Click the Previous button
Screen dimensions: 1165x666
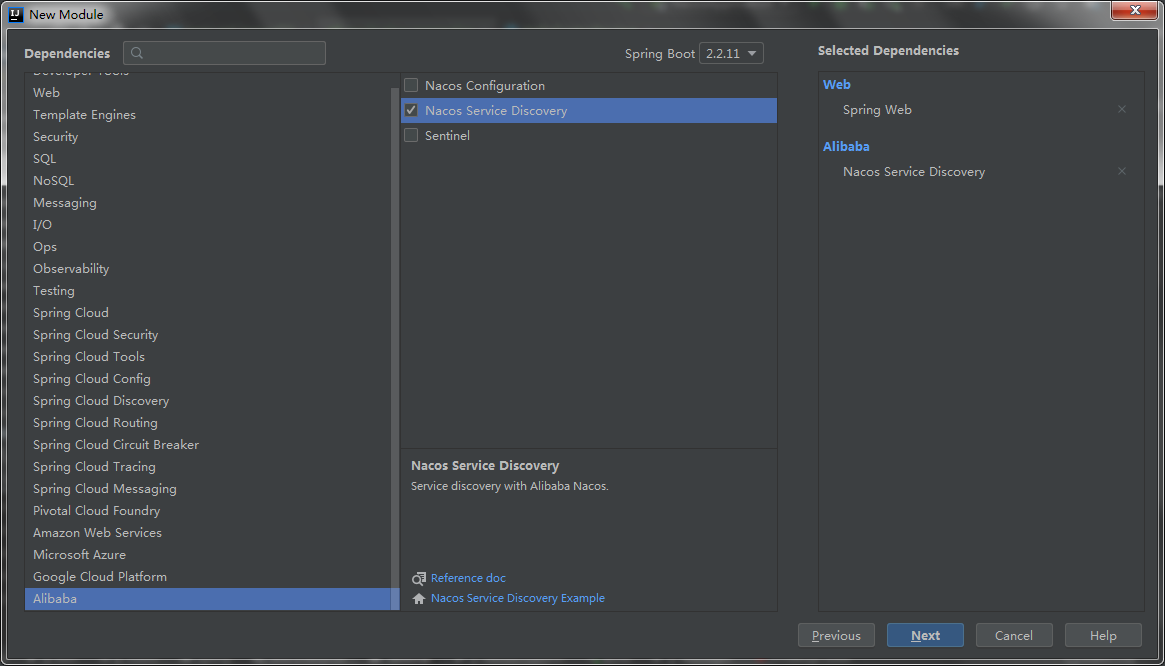pyautogui.click(x=836, y=636)
